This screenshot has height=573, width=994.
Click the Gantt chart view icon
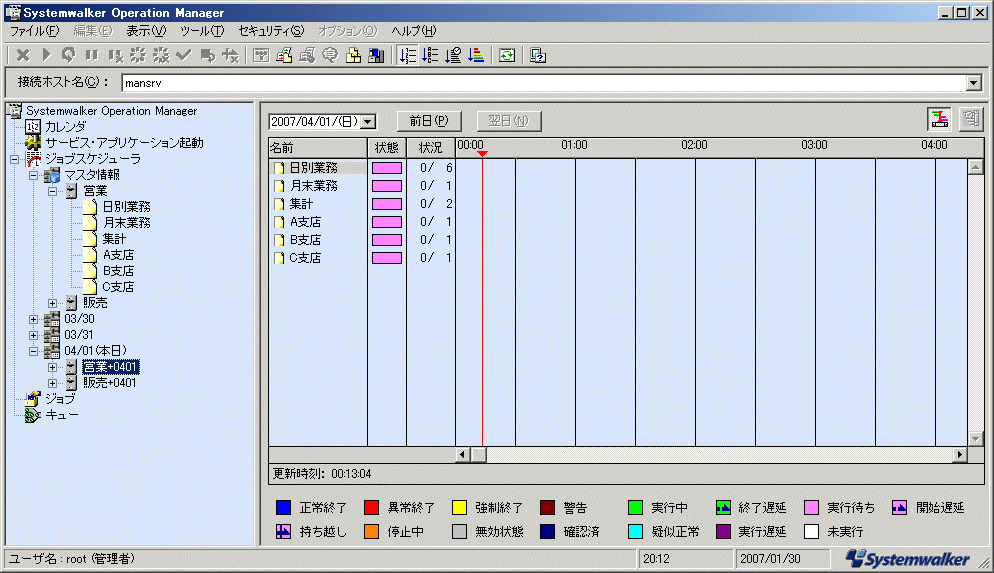(939, 119)
